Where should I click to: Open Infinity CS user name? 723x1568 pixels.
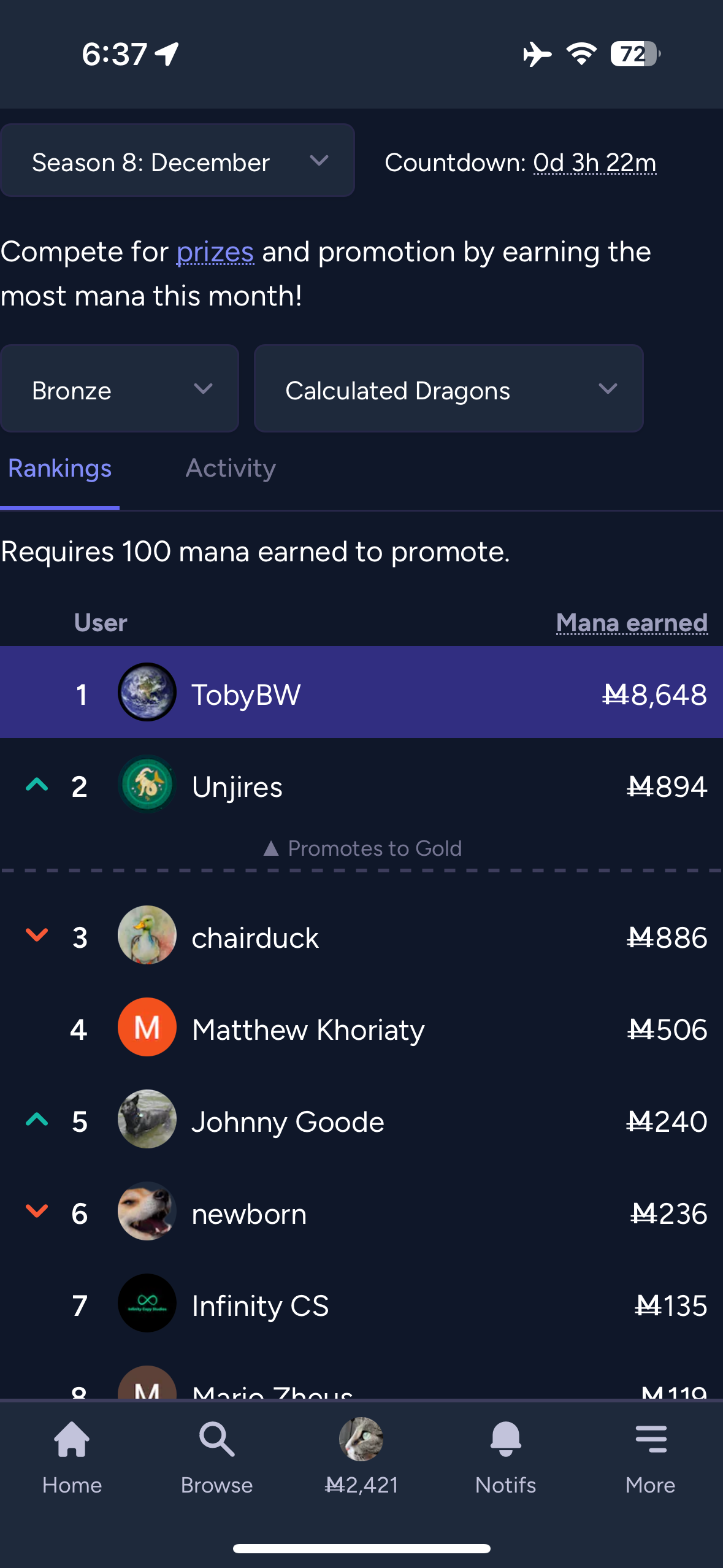(260, 1306)
